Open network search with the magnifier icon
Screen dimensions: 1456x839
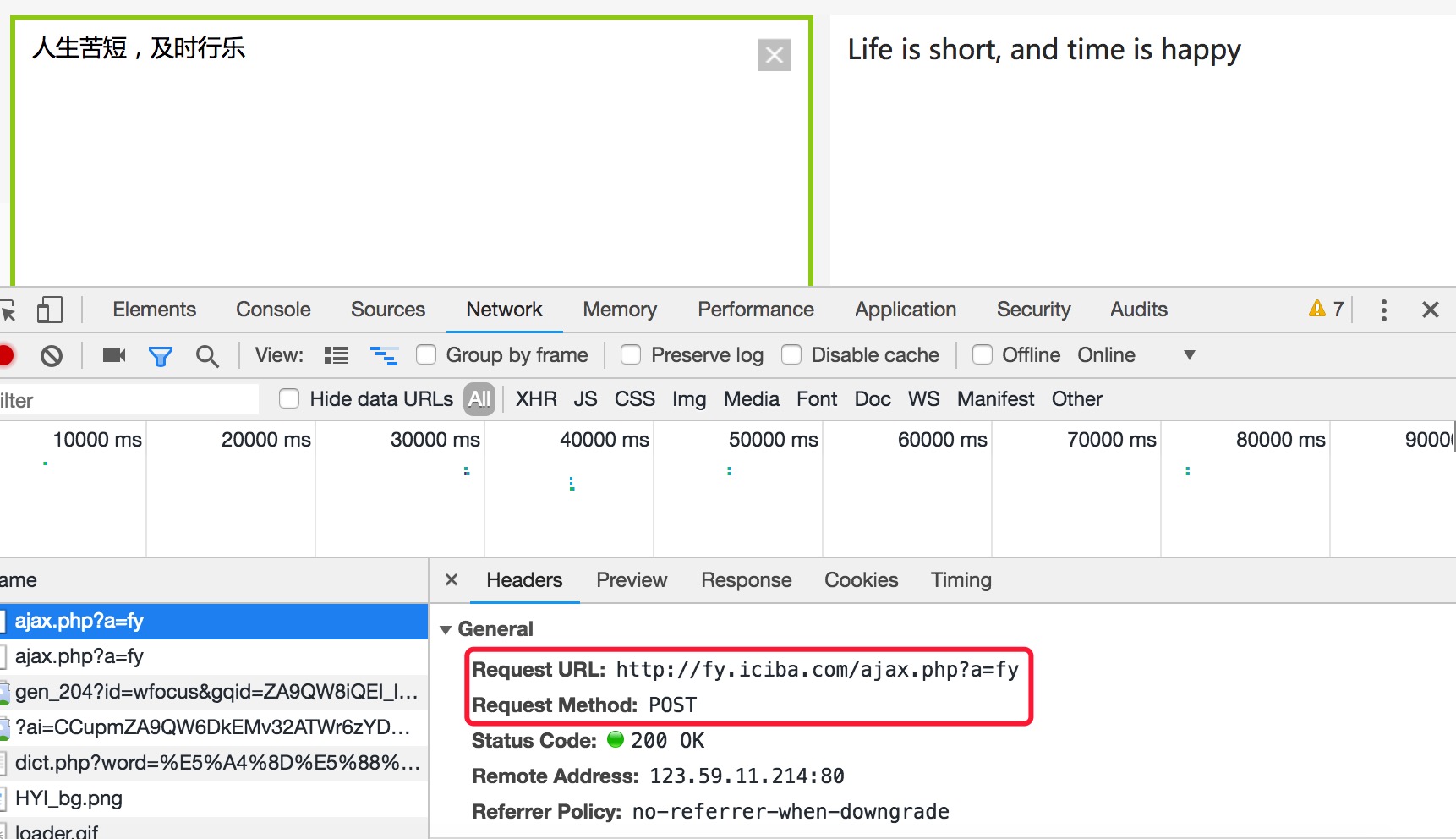(207, 356)
